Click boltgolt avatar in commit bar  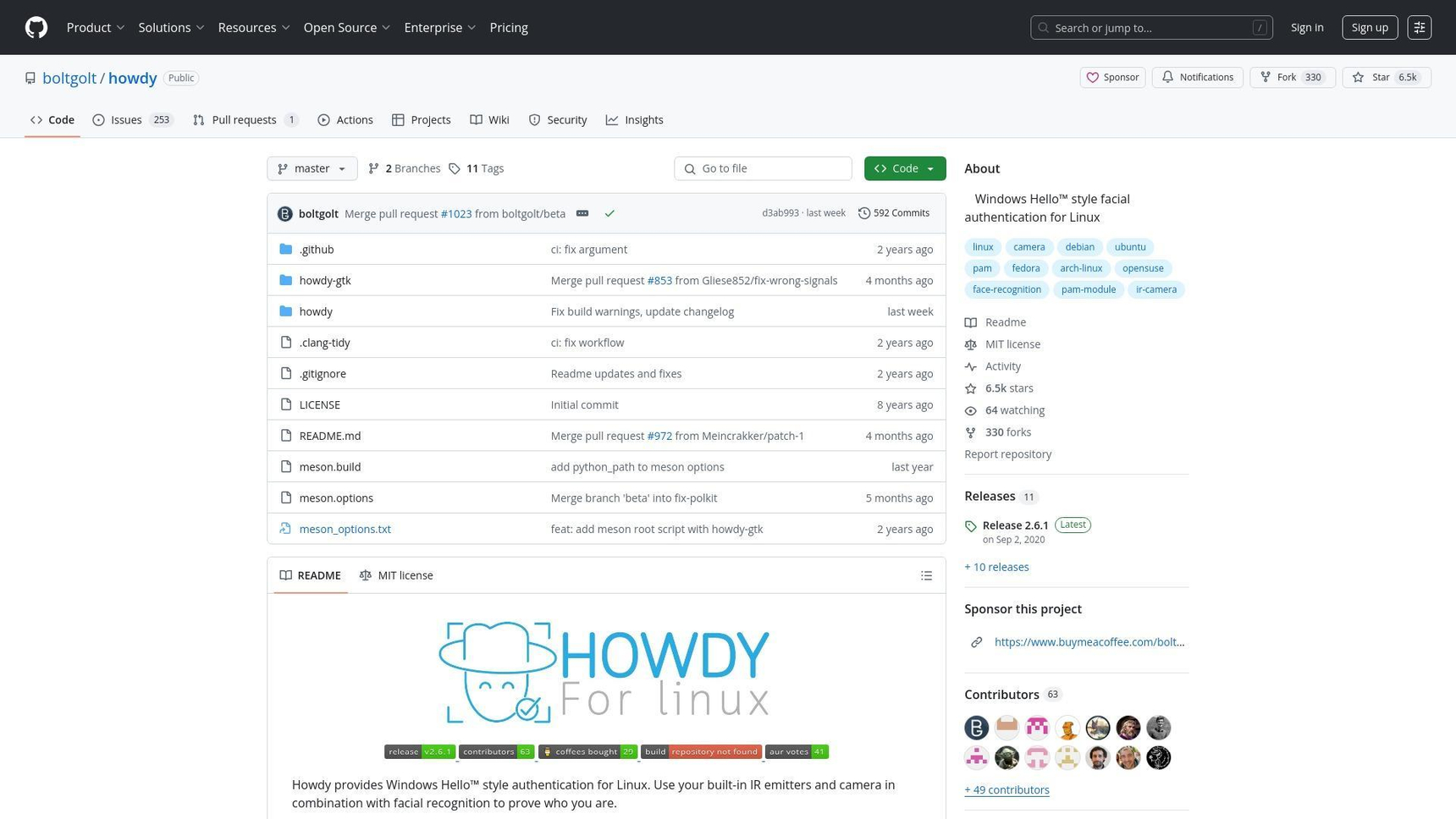(285, 214)
